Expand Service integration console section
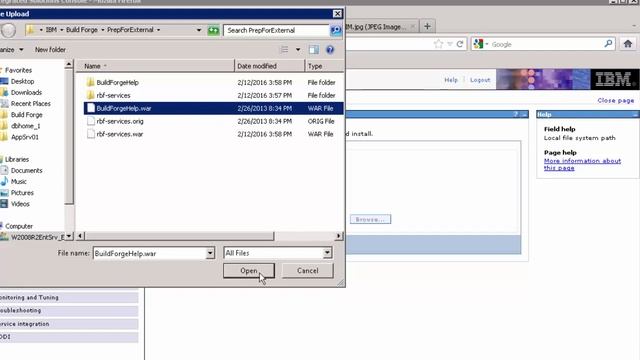 69,324
